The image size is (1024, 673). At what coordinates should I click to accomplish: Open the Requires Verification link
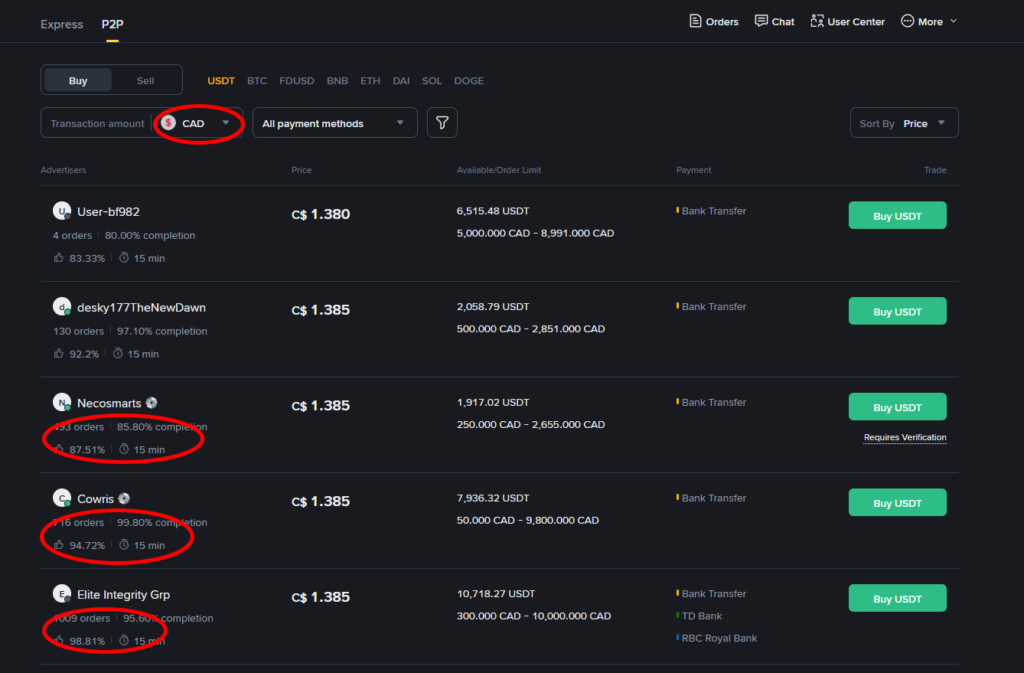tap(904, 437)
